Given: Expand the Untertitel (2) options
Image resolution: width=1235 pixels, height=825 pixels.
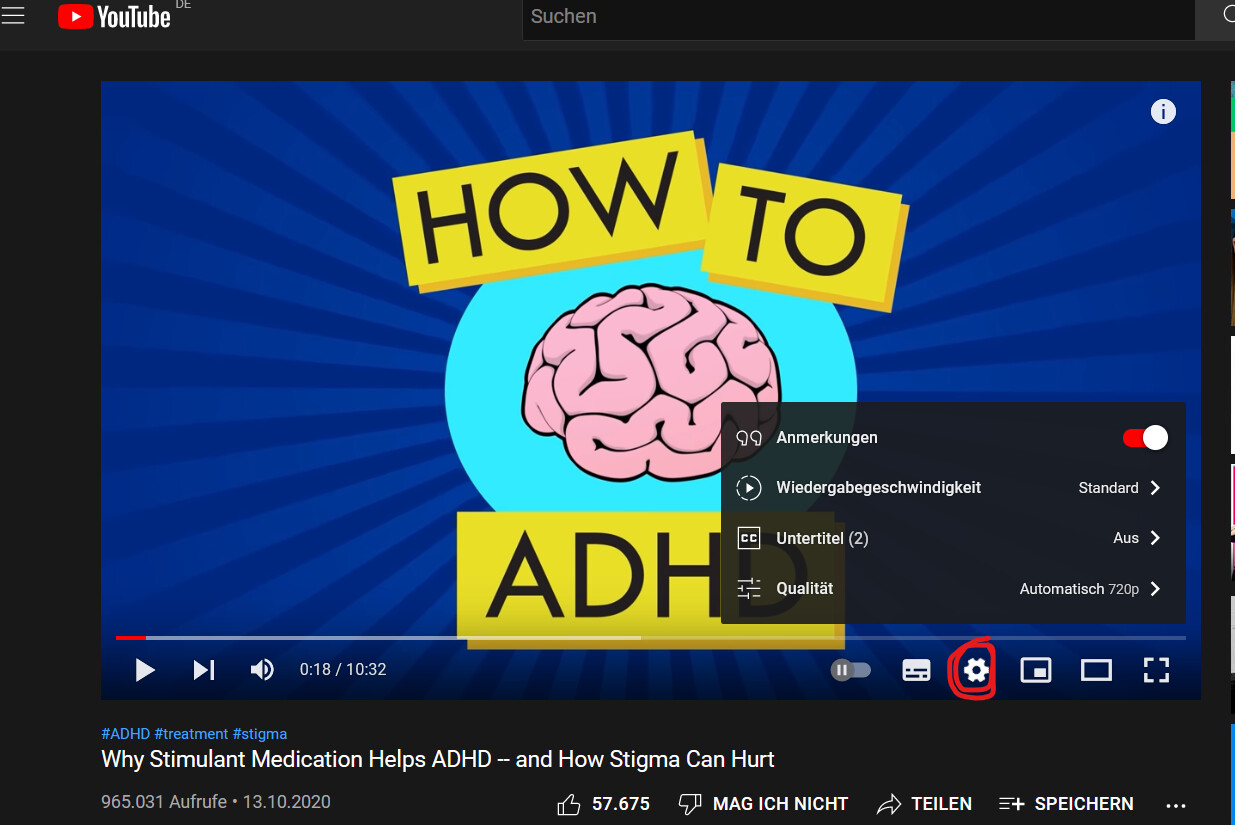Looking at the screenshot, I should pyautogui.click(x=953, y=538).
